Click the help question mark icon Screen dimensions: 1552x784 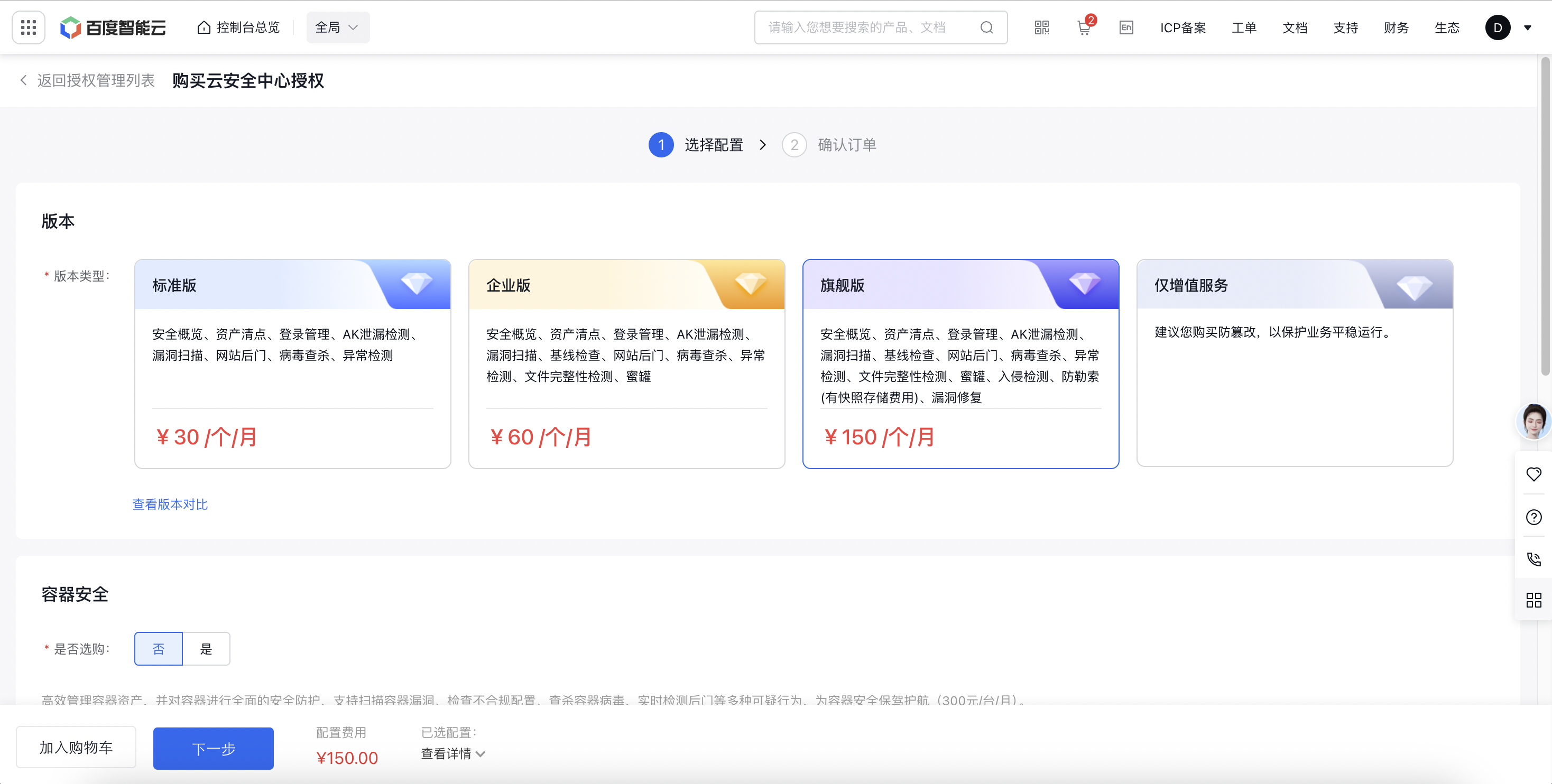(1534, 517)
